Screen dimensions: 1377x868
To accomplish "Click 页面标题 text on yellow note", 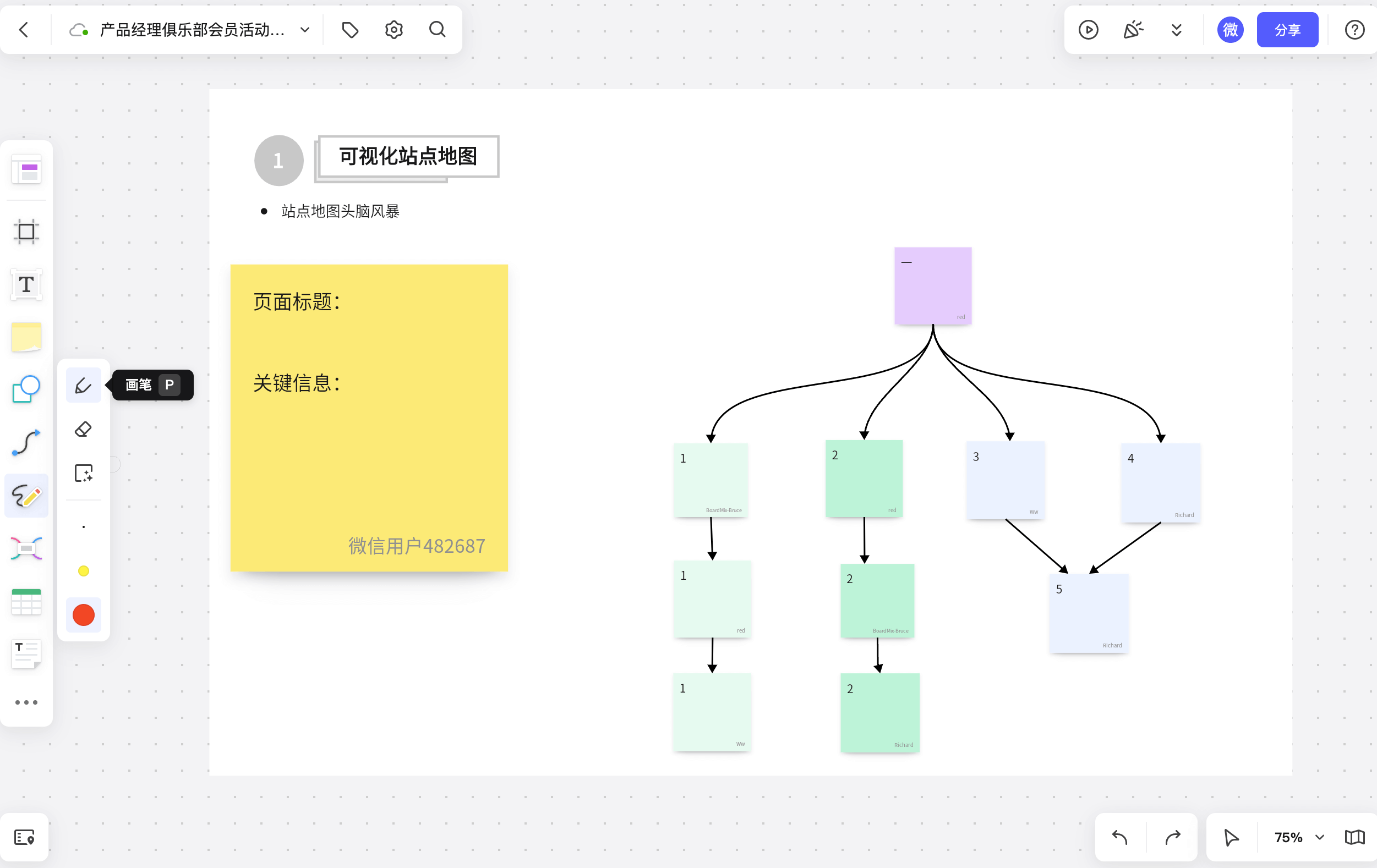I will point(297,302).
